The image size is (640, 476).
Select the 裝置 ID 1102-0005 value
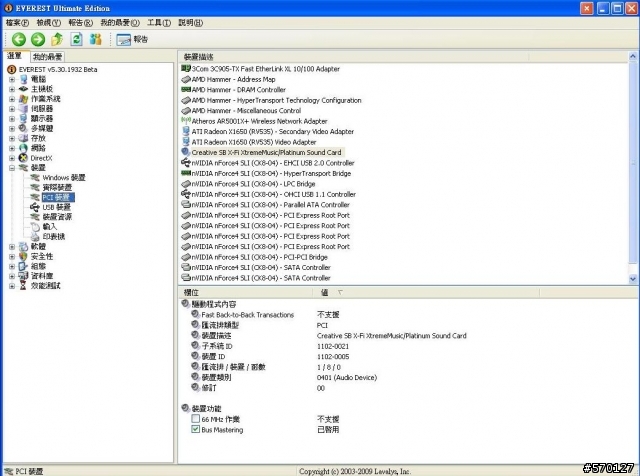point(333,357)
